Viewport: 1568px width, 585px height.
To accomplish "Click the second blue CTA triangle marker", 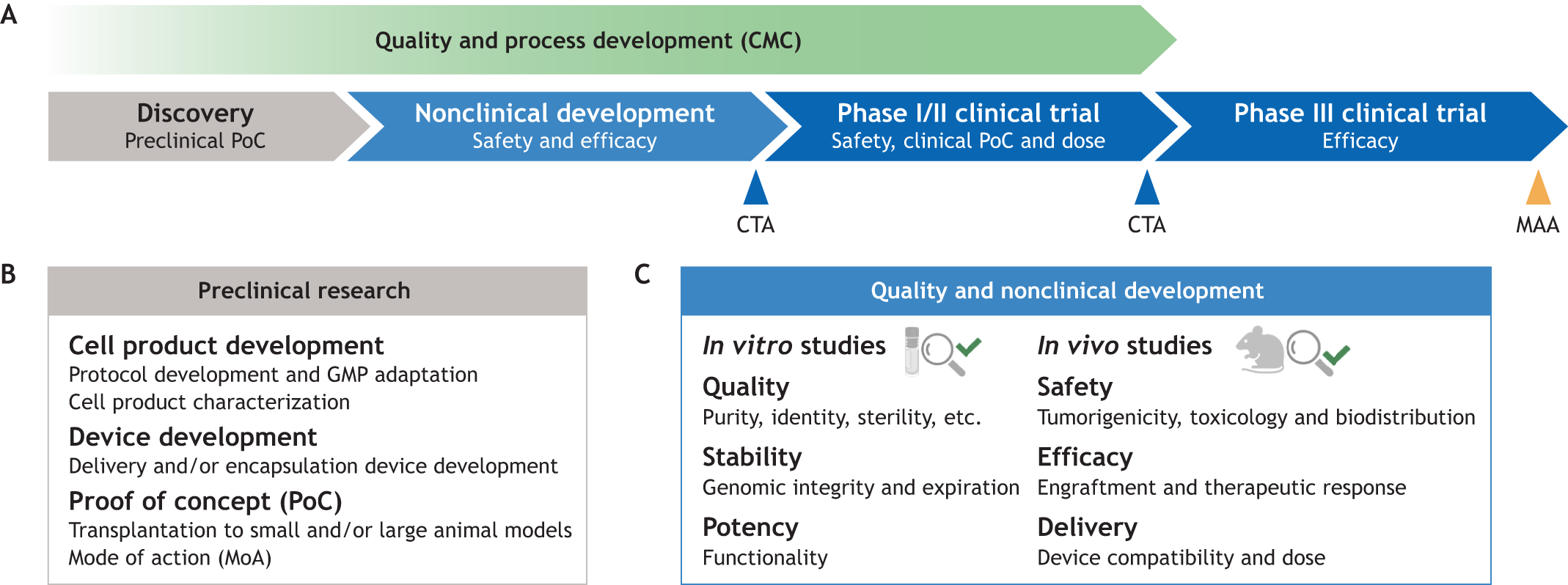I will pos(1146,188).
